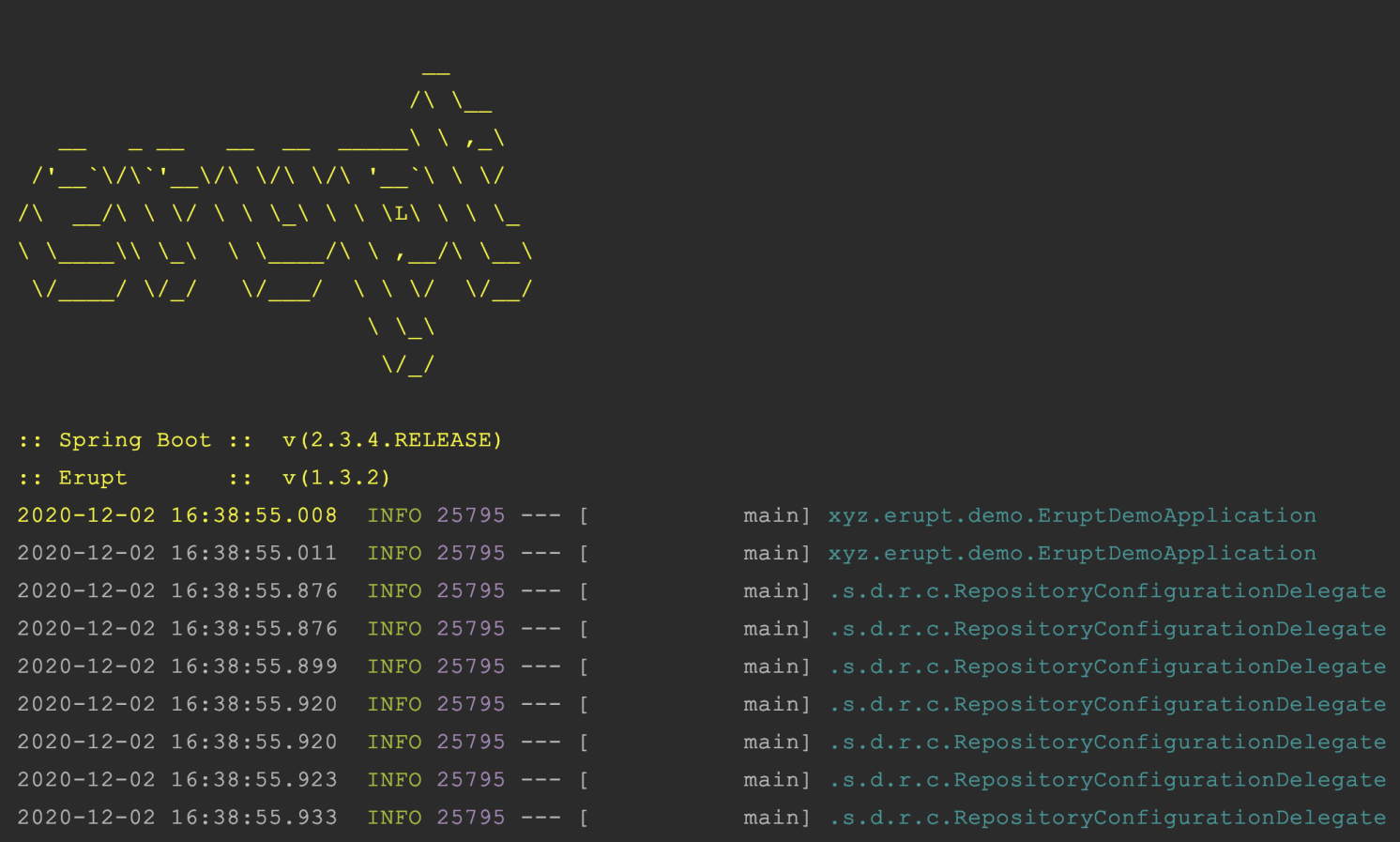This screenshot has height=842, width=1400.
Task: Select the main] thread label on the bottom line
Action: 775,817
